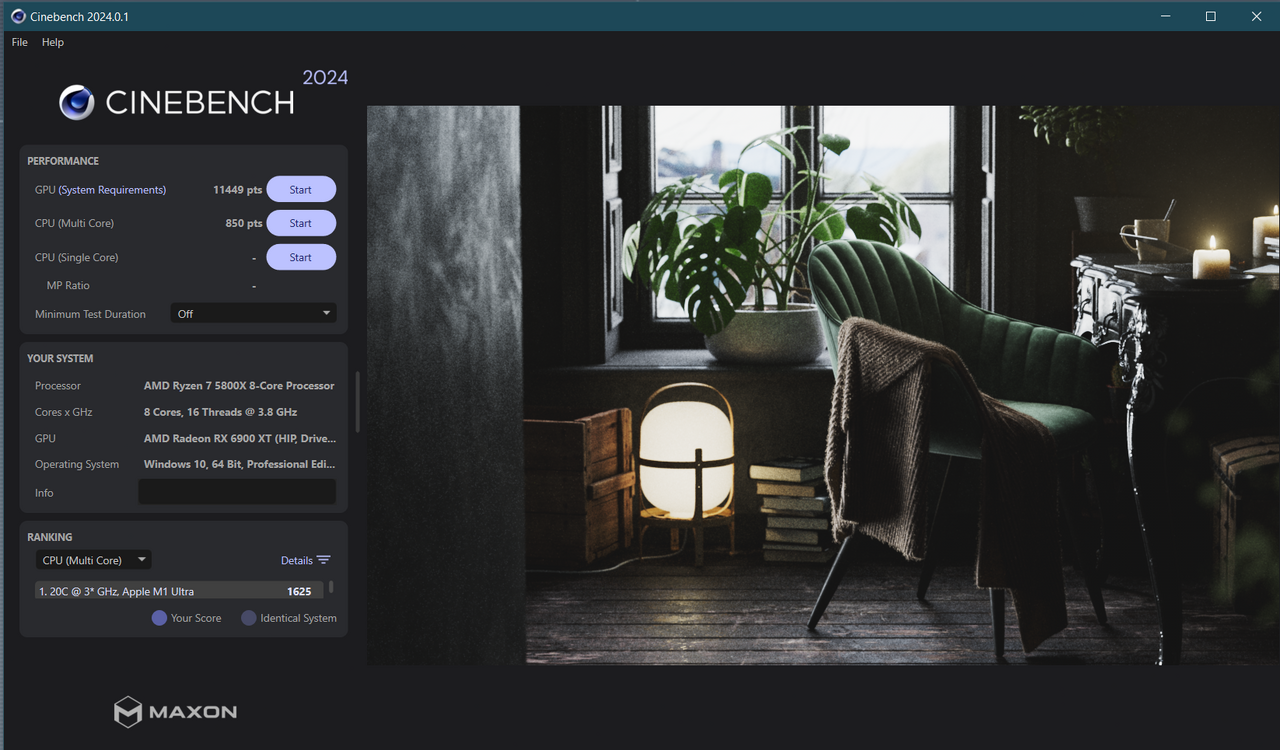Click the left panel vertical scrollbar
1280x750 pixels.
click(x=357, y=402)
